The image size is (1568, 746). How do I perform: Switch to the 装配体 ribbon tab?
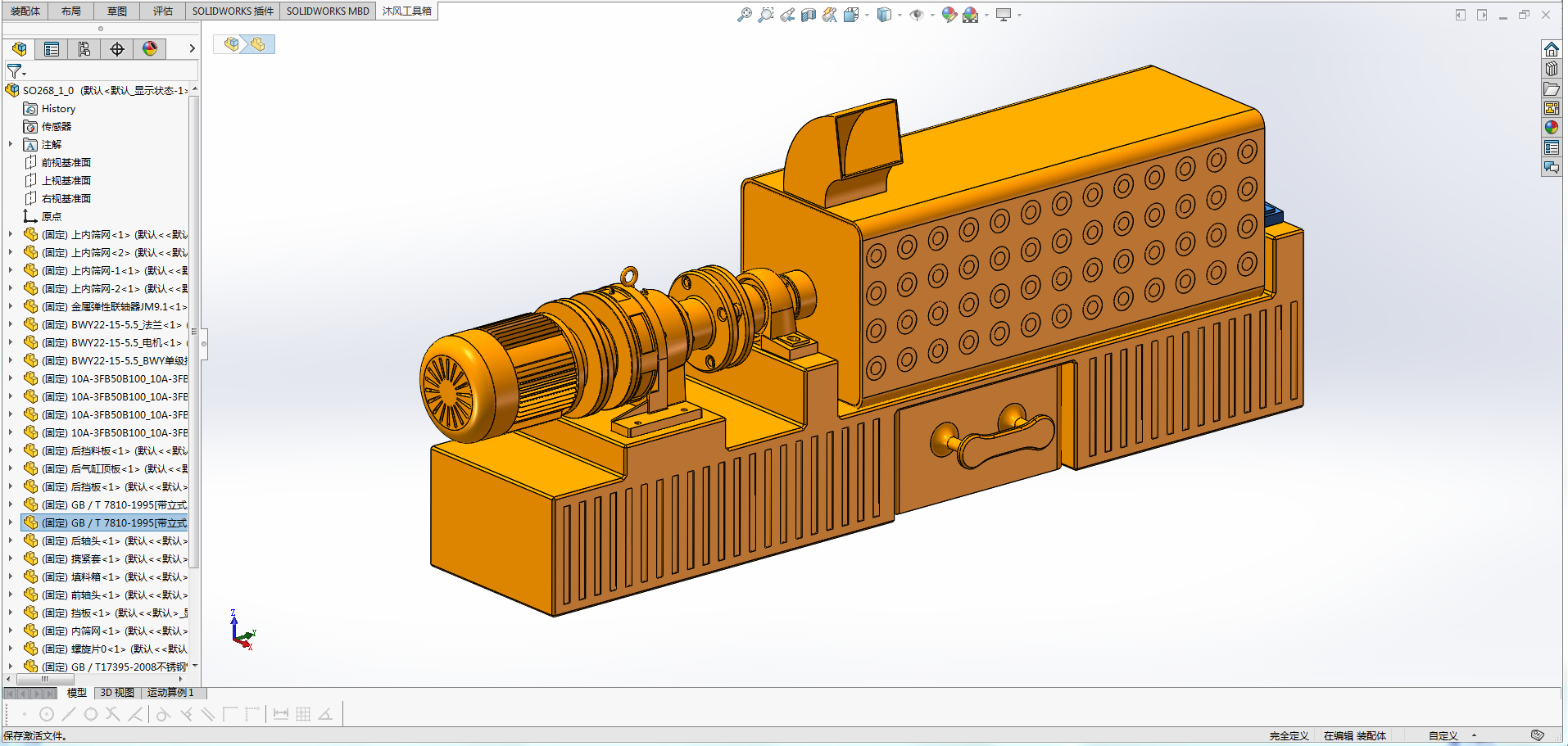tap(25, 11)
